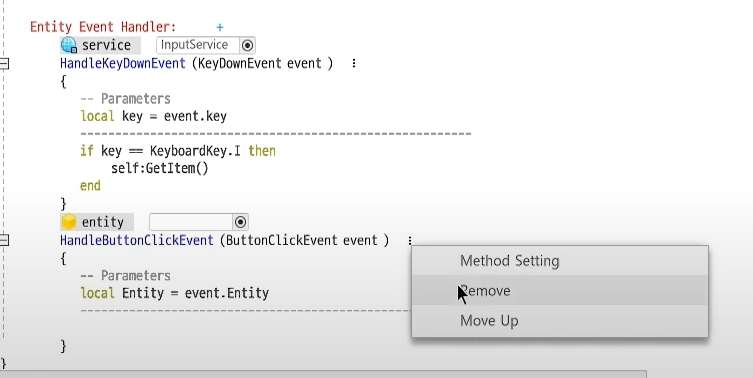Open the target picker beside the empty entity field
The height and width of the screenshot is (378, 753).
click(240, 222)
